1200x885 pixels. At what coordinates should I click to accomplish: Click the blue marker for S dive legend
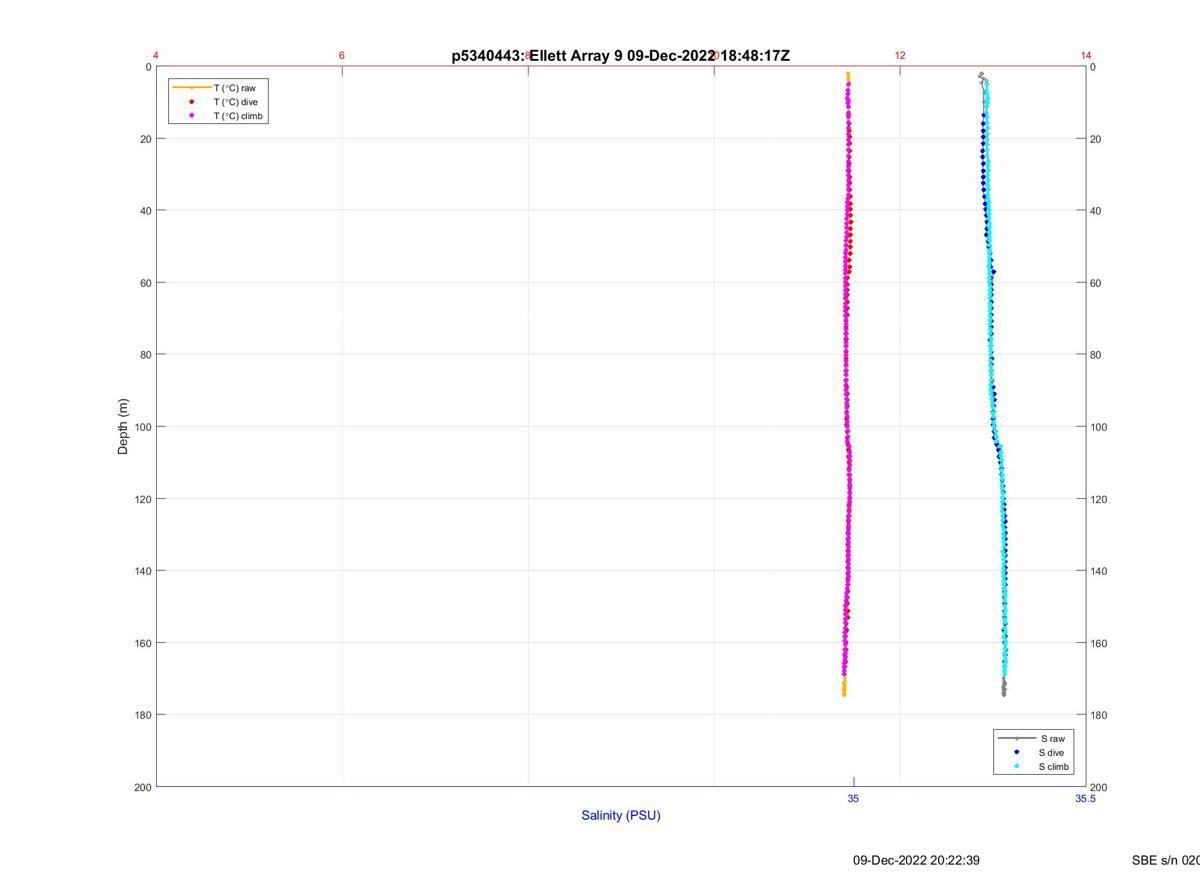[1016, 752]
